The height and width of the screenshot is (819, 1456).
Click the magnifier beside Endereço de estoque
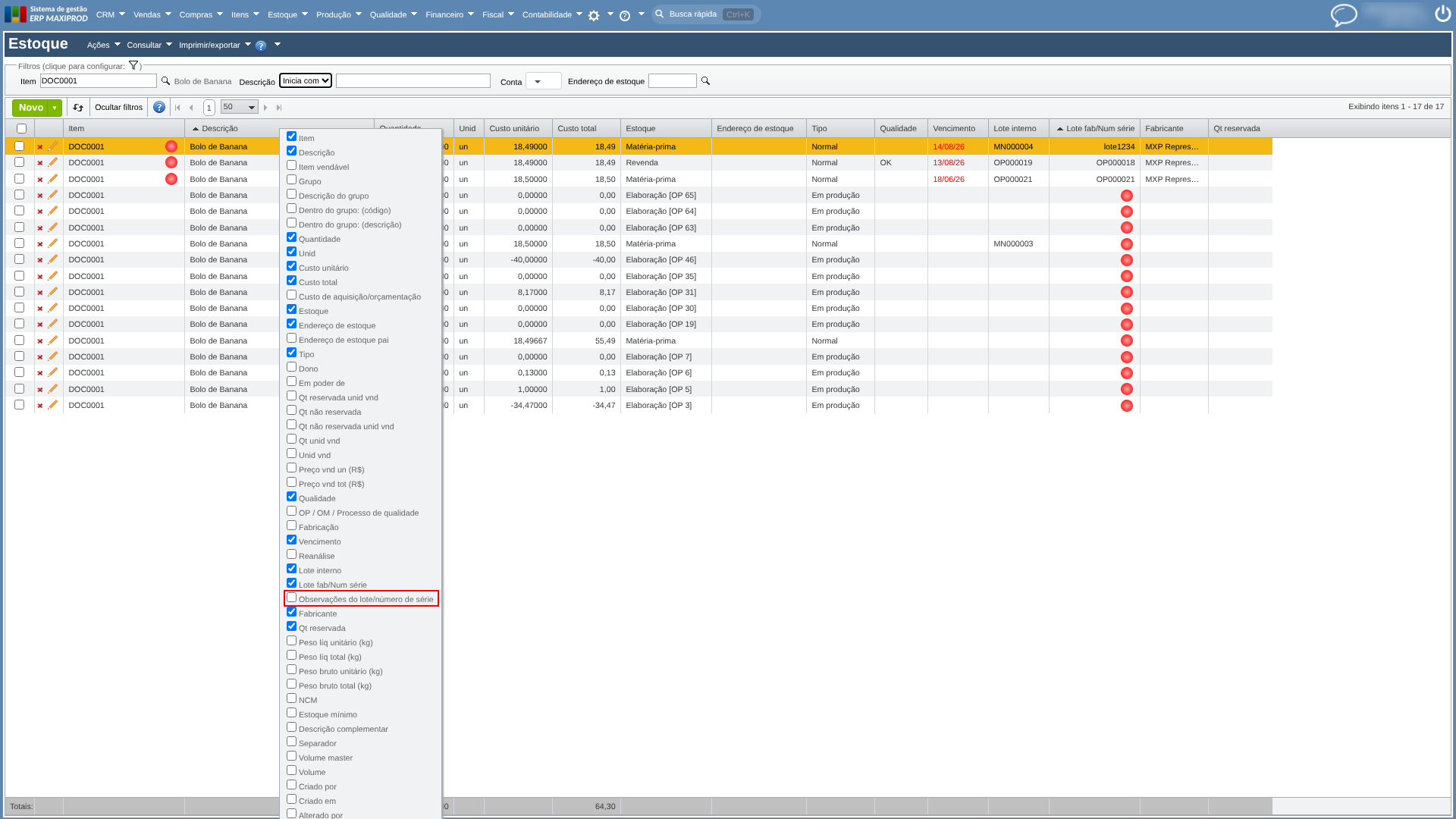[705, 80]
